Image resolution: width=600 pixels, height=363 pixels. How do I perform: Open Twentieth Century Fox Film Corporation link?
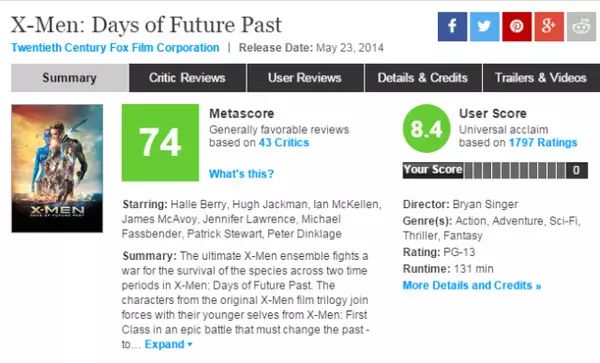coord(115,48)
